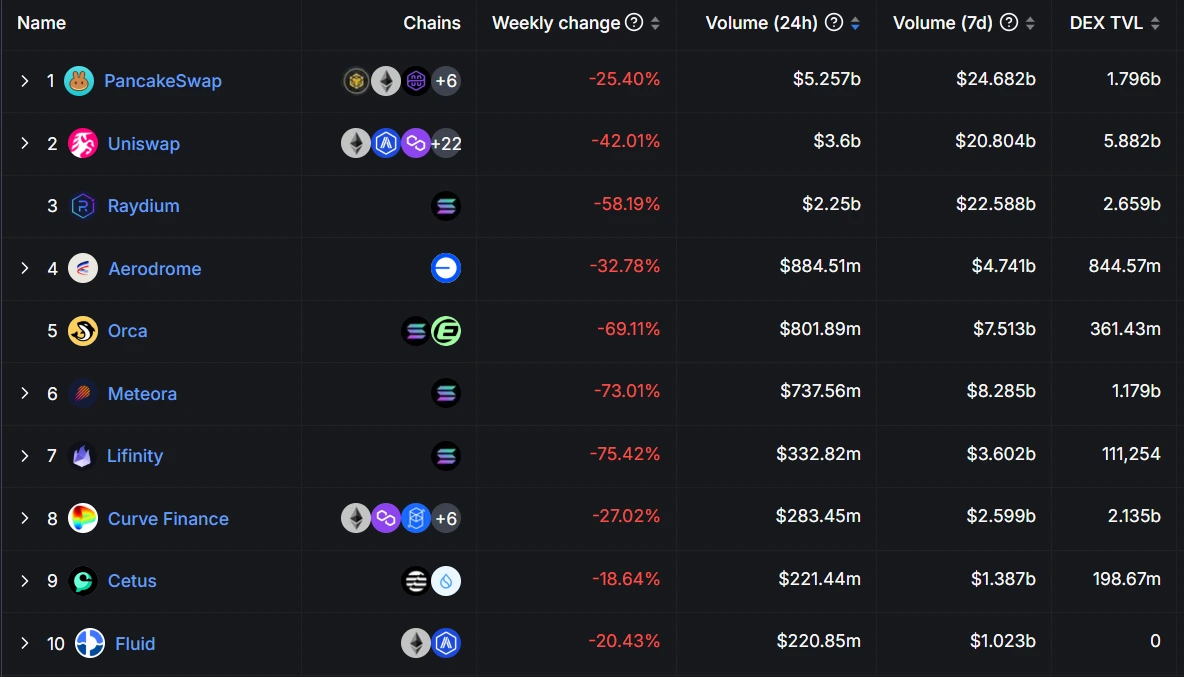Click the Fluid logo icon
Viewport: 1184px width, 677px height.
tap(90, 643)
